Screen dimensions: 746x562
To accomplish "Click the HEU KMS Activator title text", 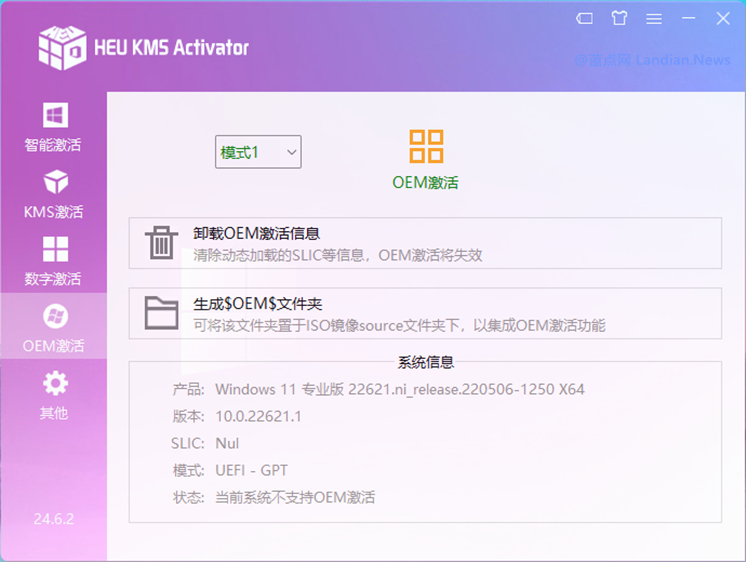I will coord(172,48).
